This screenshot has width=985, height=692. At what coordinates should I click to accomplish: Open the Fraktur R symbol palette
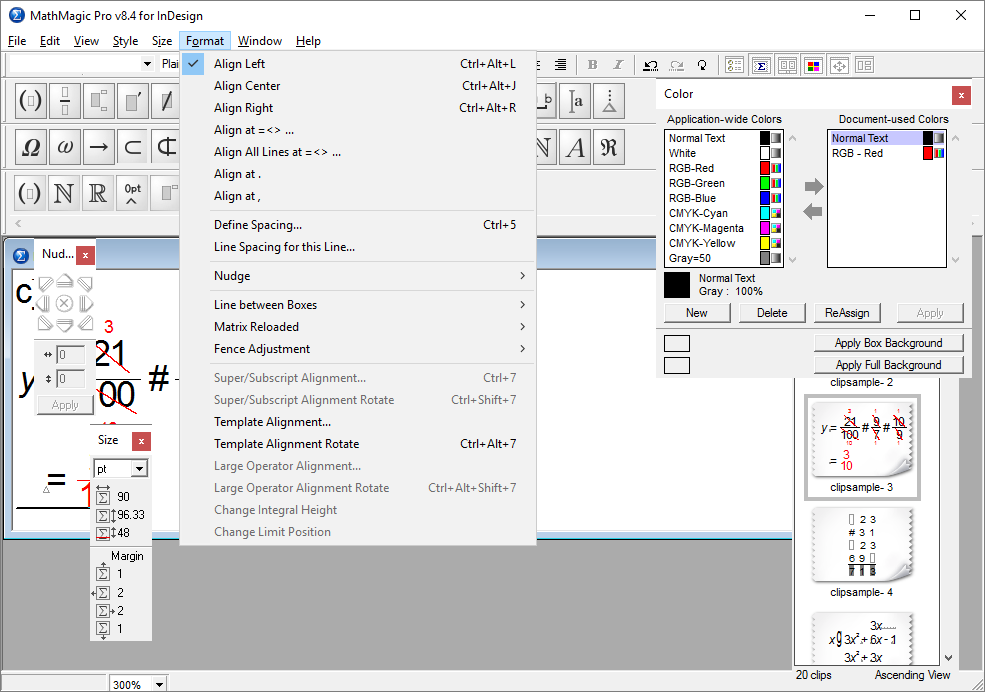click(608, 147)
